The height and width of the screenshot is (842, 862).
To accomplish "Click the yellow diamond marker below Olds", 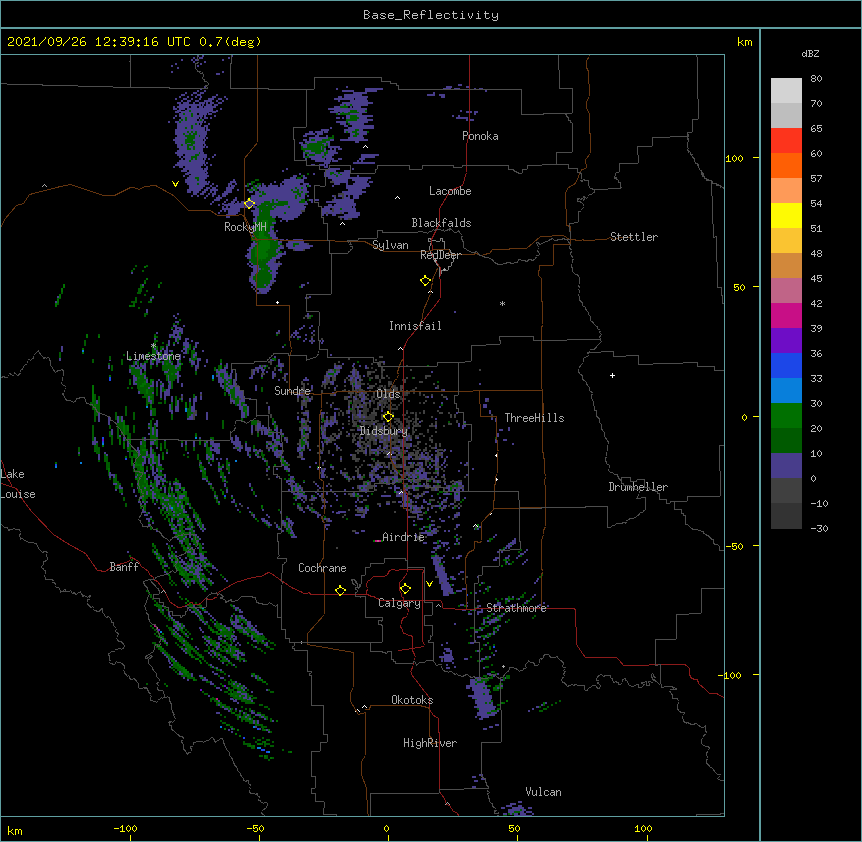I will pyautogui.click(x=388, y=416).
